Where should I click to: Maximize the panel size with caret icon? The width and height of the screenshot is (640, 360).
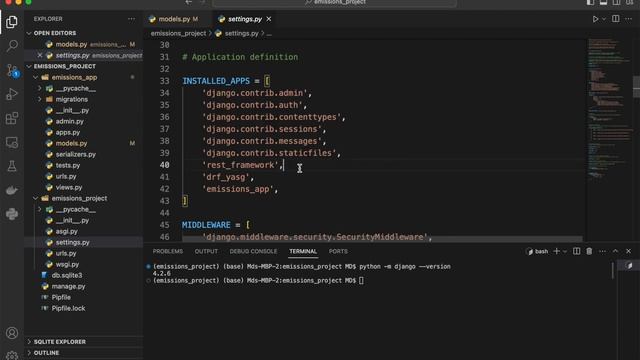(615, 251)
